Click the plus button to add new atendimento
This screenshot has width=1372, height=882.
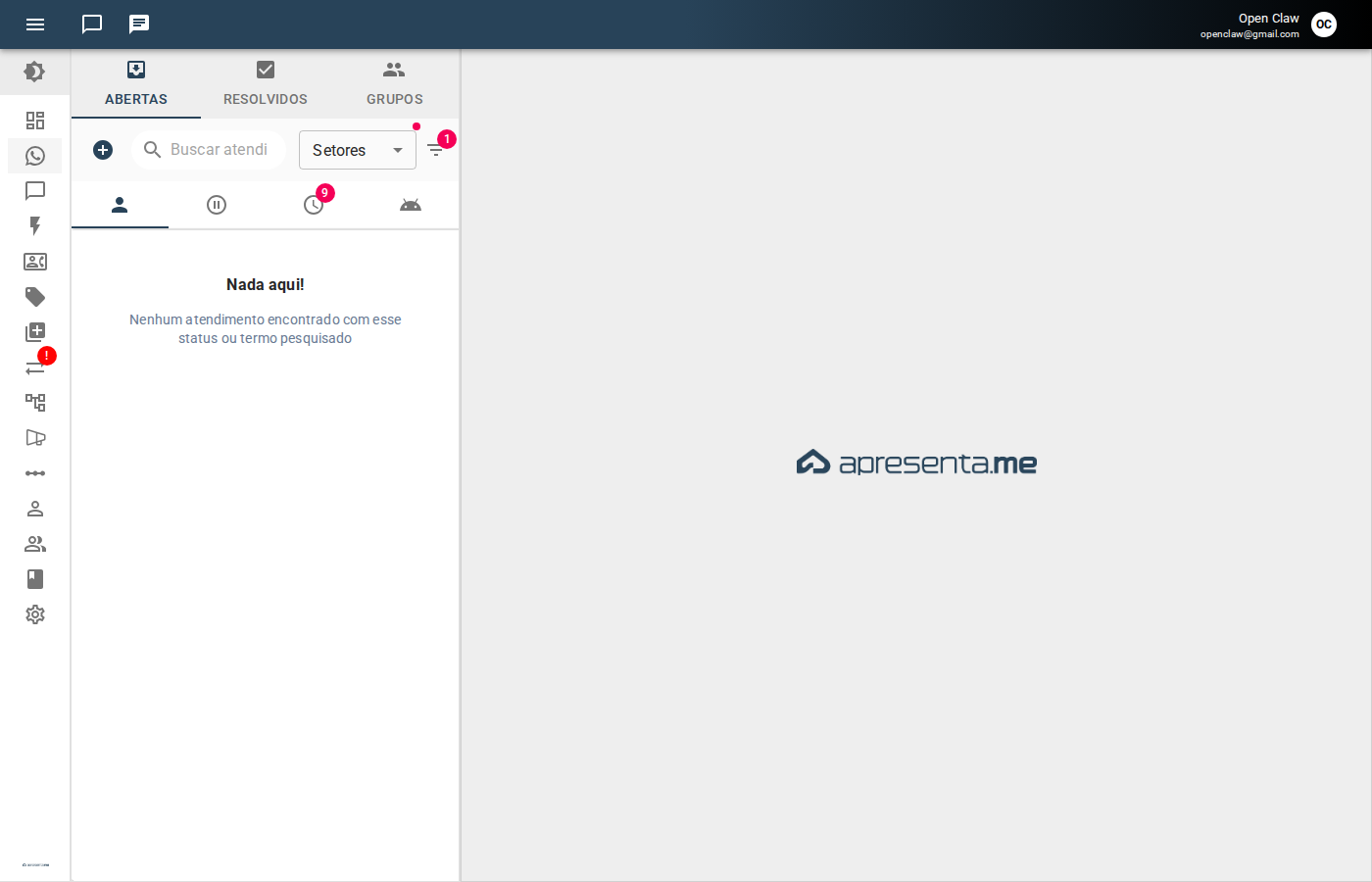103,150
